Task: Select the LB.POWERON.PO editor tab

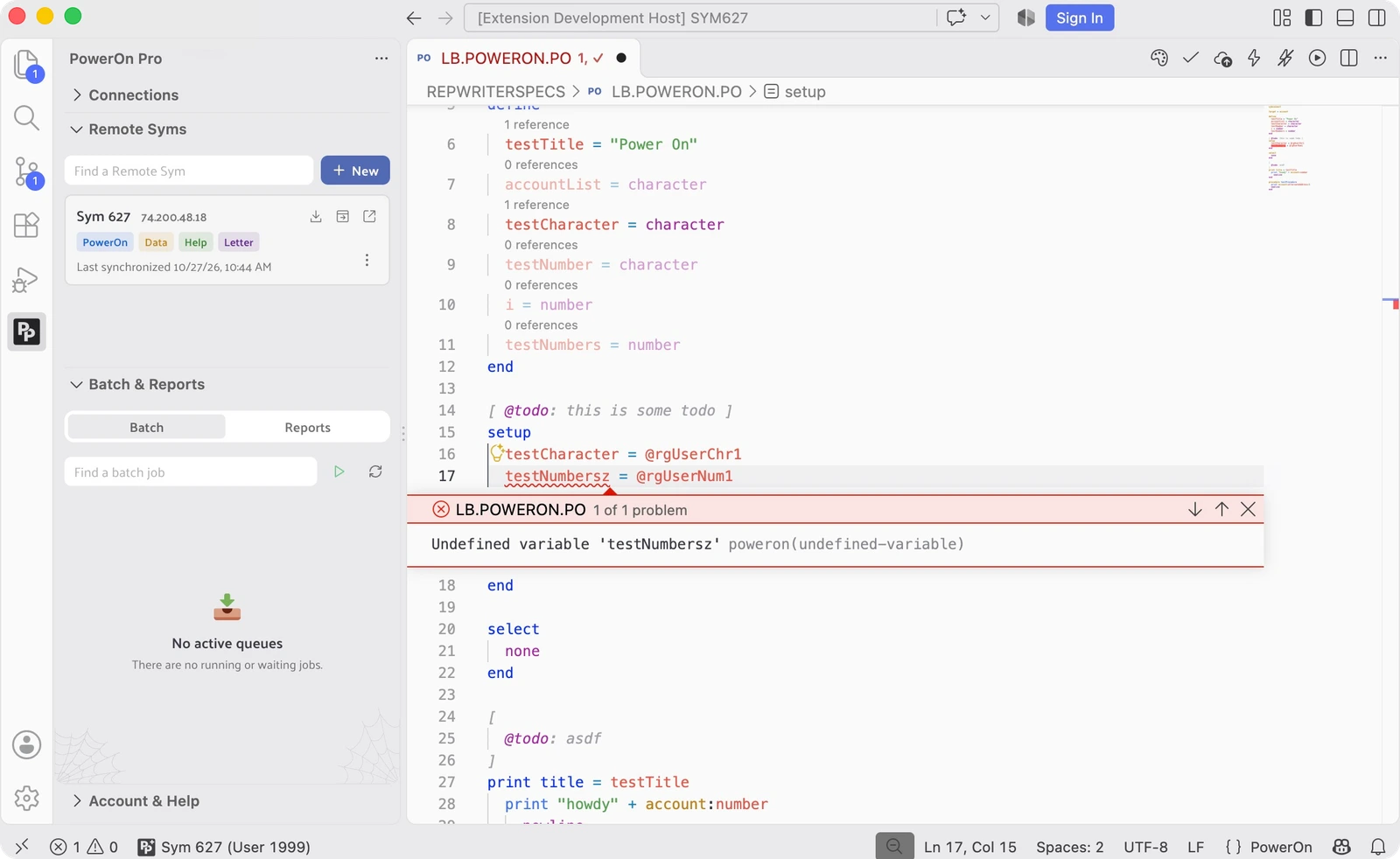Action: 521,58
